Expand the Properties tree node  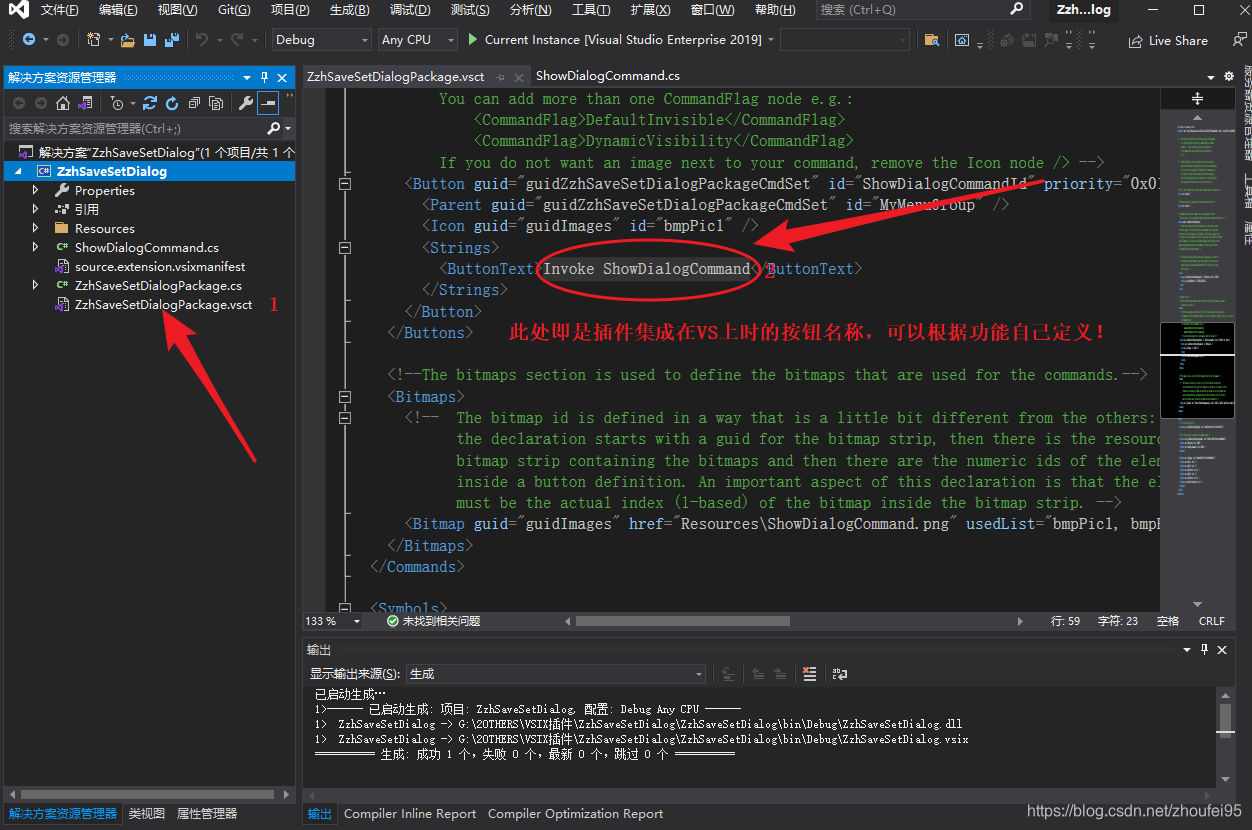click(x=36, y=190)
